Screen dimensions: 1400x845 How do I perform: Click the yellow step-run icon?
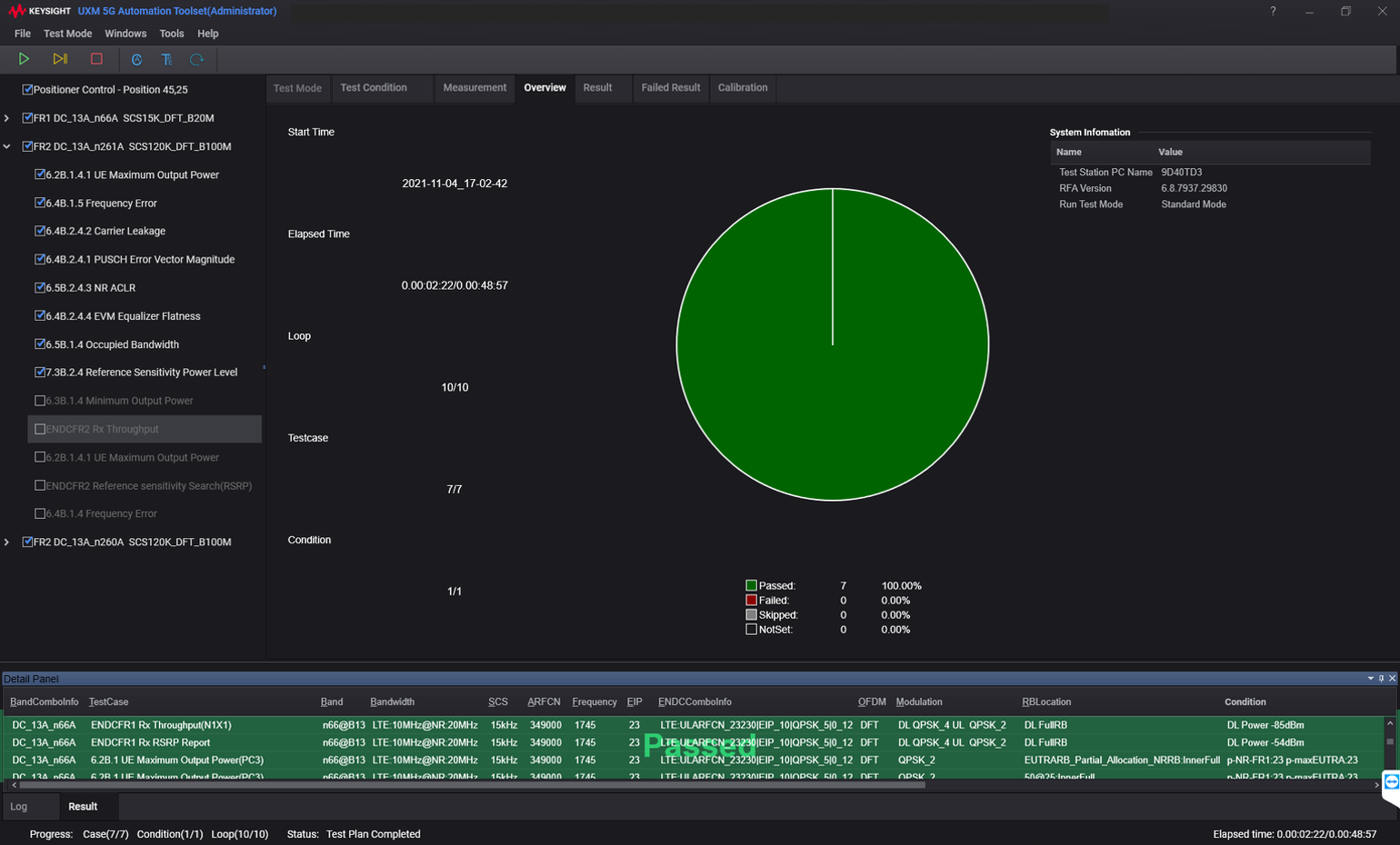(60, 59)
